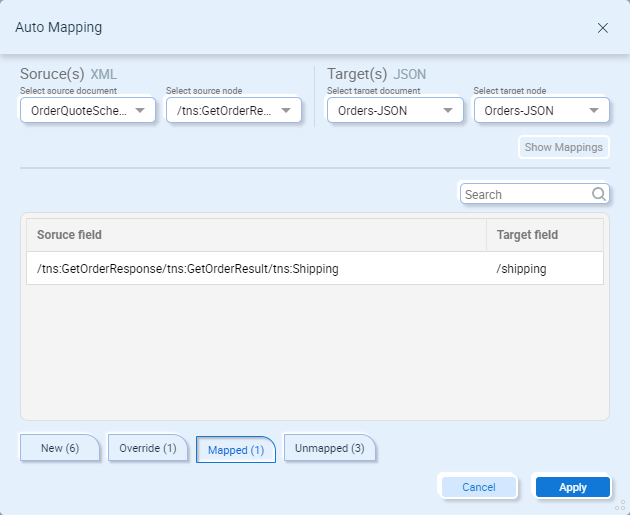Open the target node Orders-JSON dropdown
The width and height of the screenshot is (630, 515).
point(542,110)
